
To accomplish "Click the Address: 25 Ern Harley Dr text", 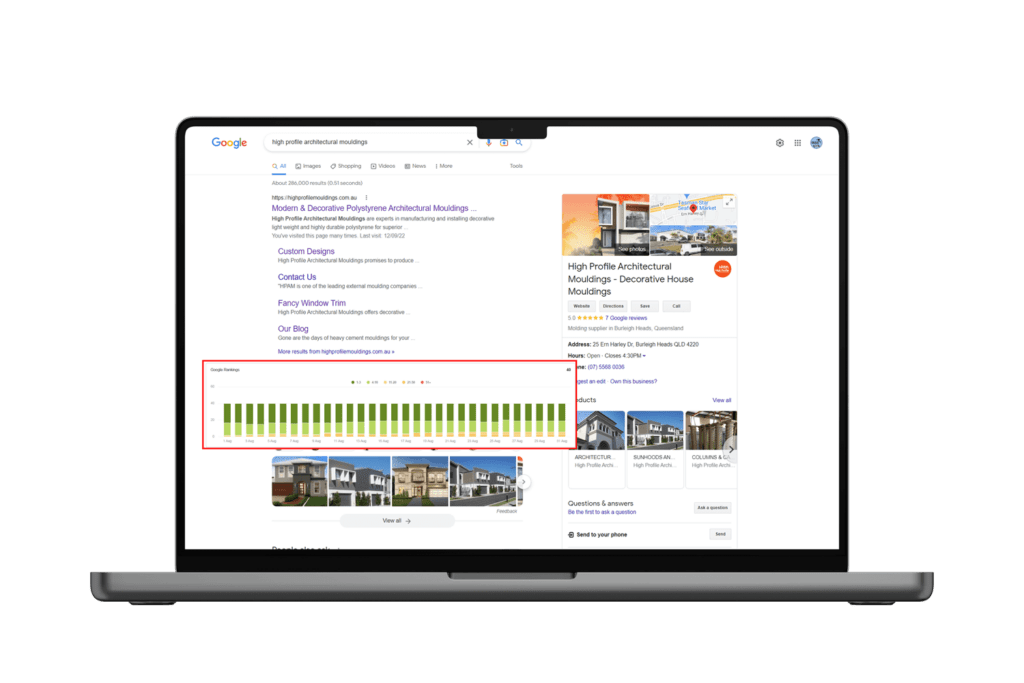I will 633,344.
